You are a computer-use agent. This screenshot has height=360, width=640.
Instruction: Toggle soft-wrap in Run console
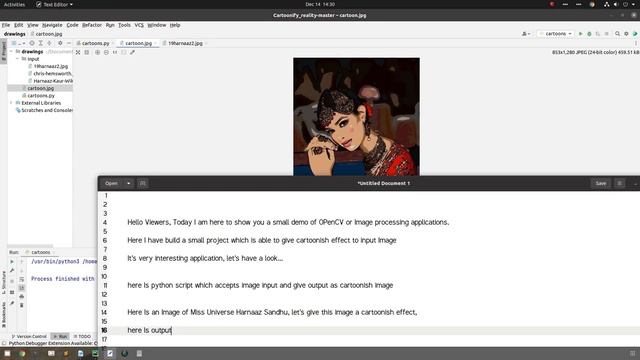pyautogui.click(x=22, y=279)
